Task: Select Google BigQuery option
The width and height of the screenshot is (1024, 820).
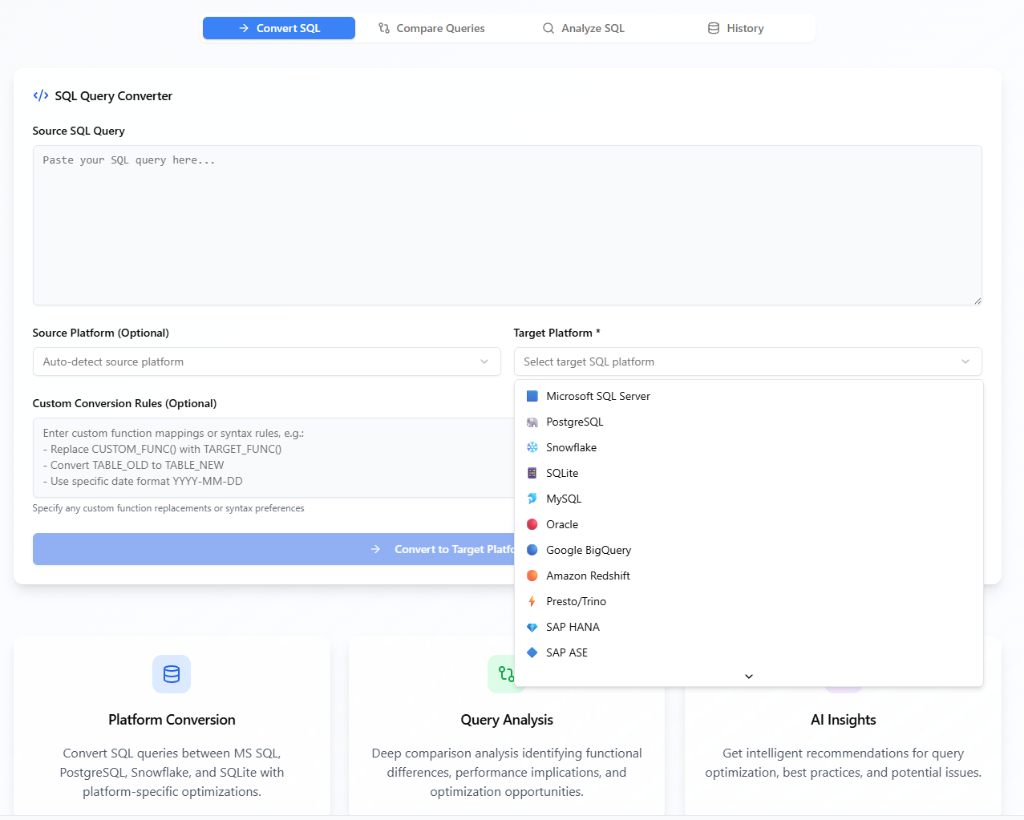Action: pos(748,550)
